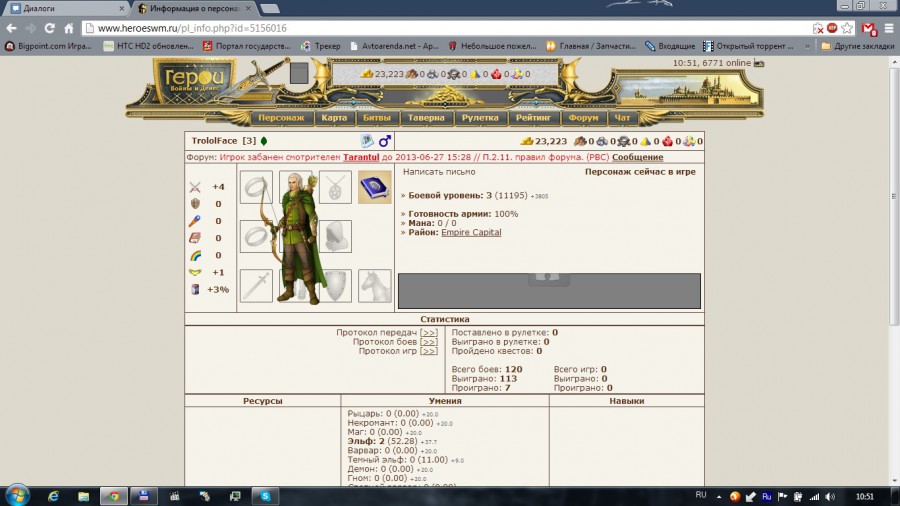
Task: Open Skype from taskbar
Action: (265, 496)
